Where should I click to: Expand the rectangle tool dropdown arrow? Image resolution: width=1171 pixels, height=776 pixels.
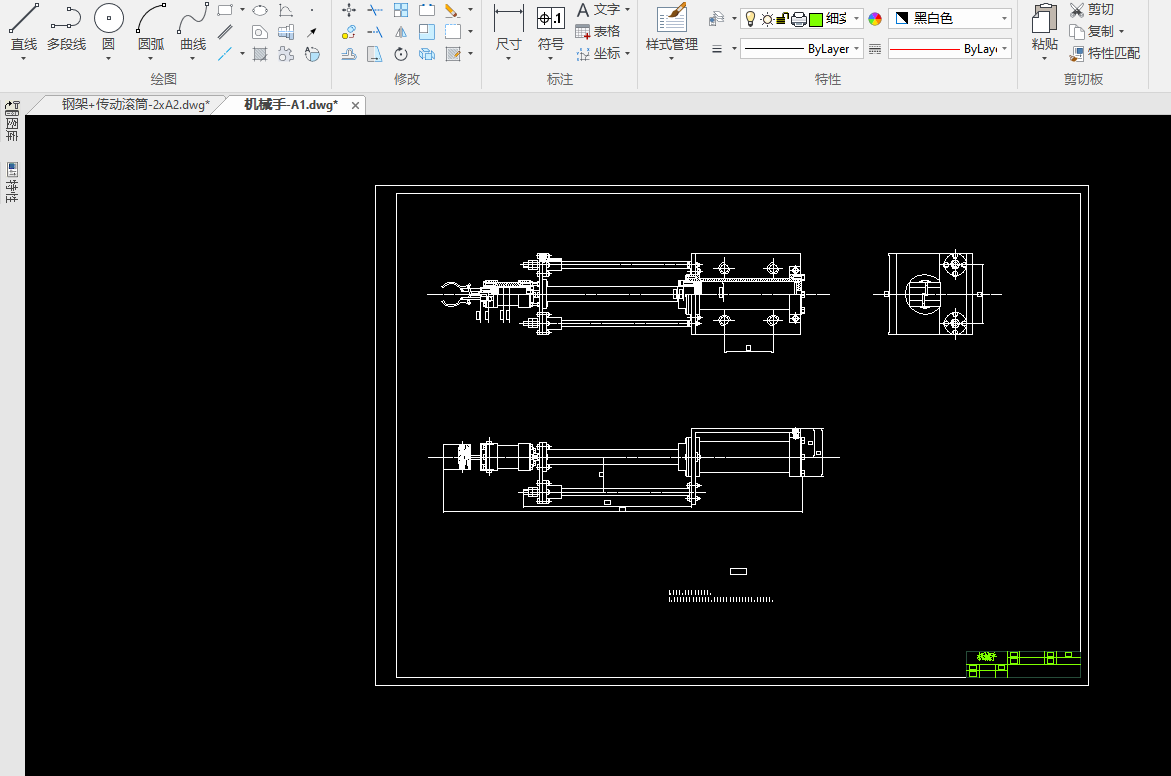tap(242, 10)
